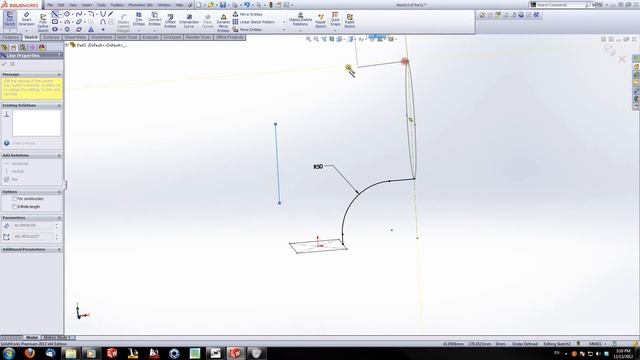Viewport: 640px width, 360px height.
Task: Open the FeatureManager design tree panel tab
Action: pyautogui.click(x=5, y=47)
